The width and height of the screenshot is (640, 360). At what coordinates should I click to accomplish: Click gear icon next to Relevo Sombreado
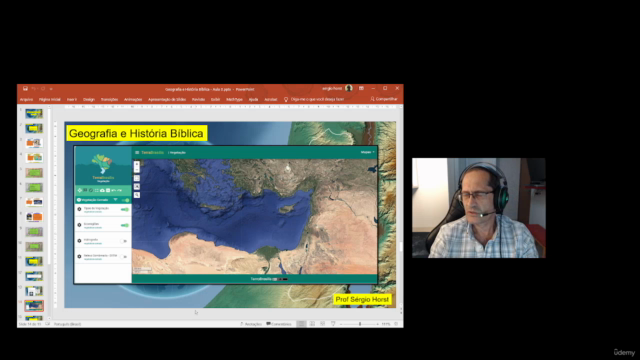[80, 256]
